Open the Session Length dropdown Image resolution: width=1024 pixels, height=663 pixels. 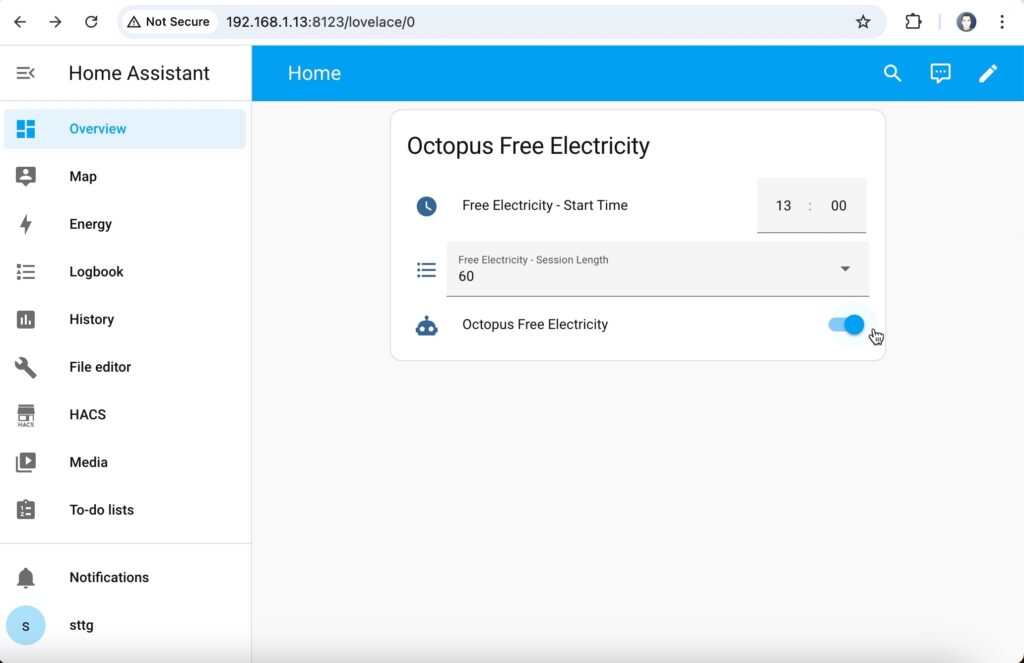click(657, 269)
